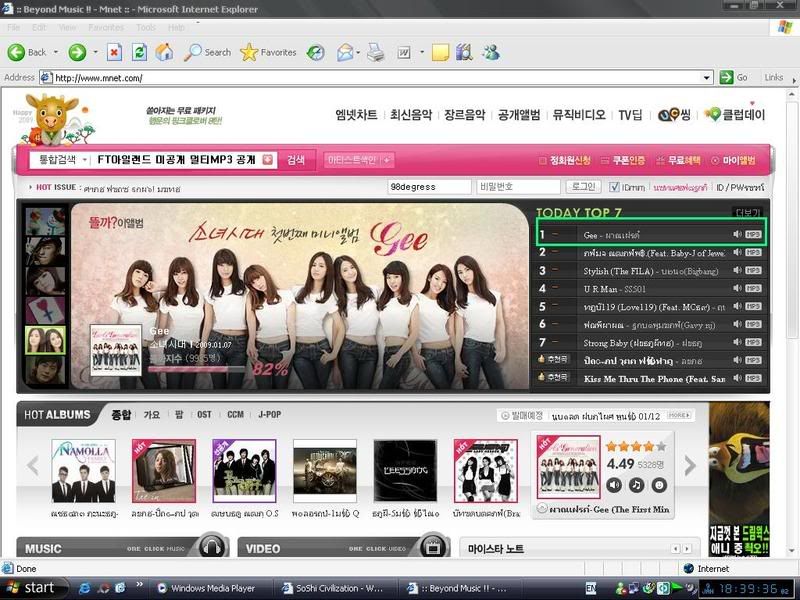The height and width of the screenshot is (600, 800).
Task: Switch to OST tab in Hot Albums
Action: pyautogui.click(x=204, y=415)
